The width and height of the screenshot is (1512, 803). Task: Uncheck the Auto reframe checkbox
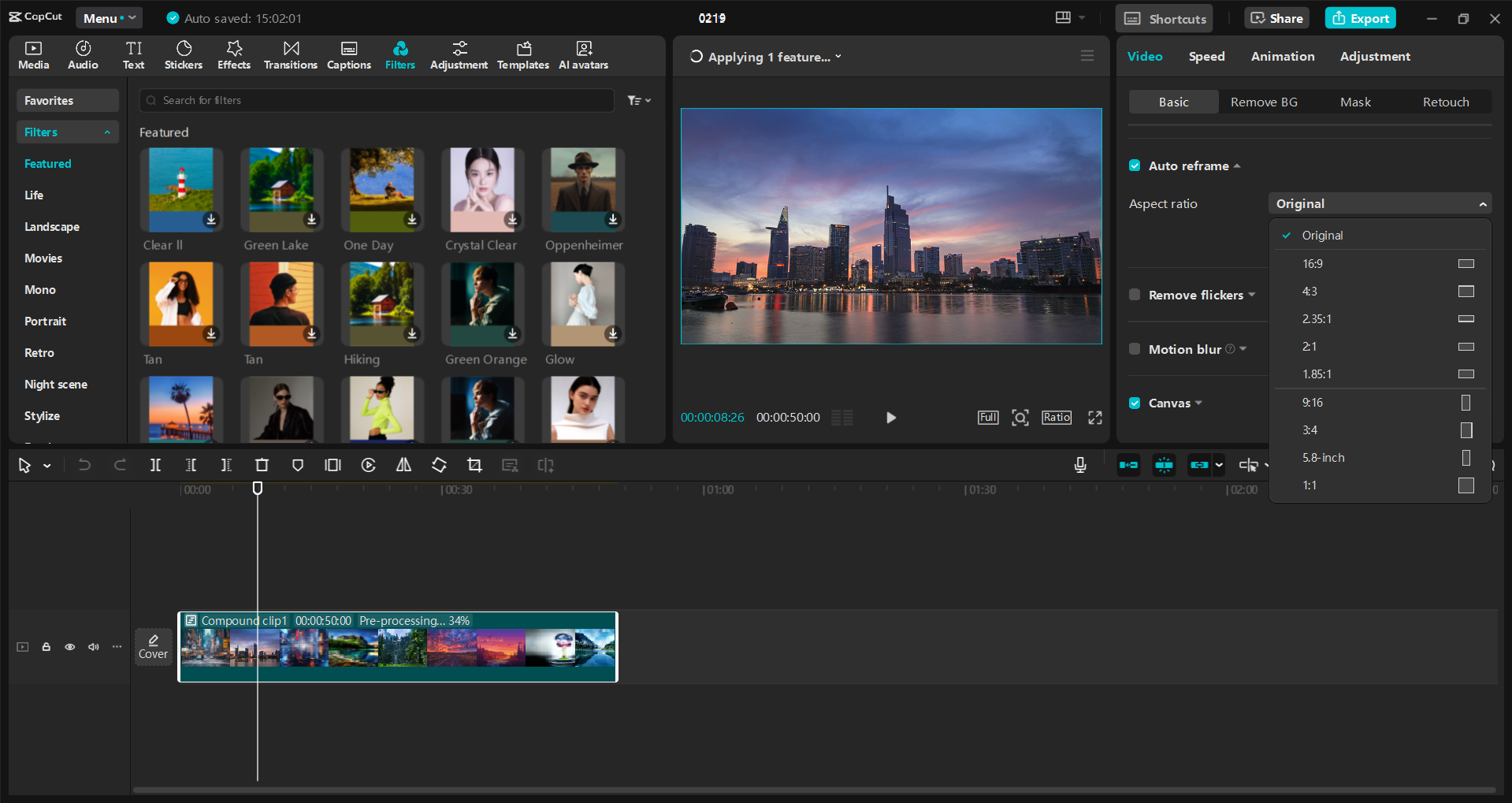point(1135,165)
